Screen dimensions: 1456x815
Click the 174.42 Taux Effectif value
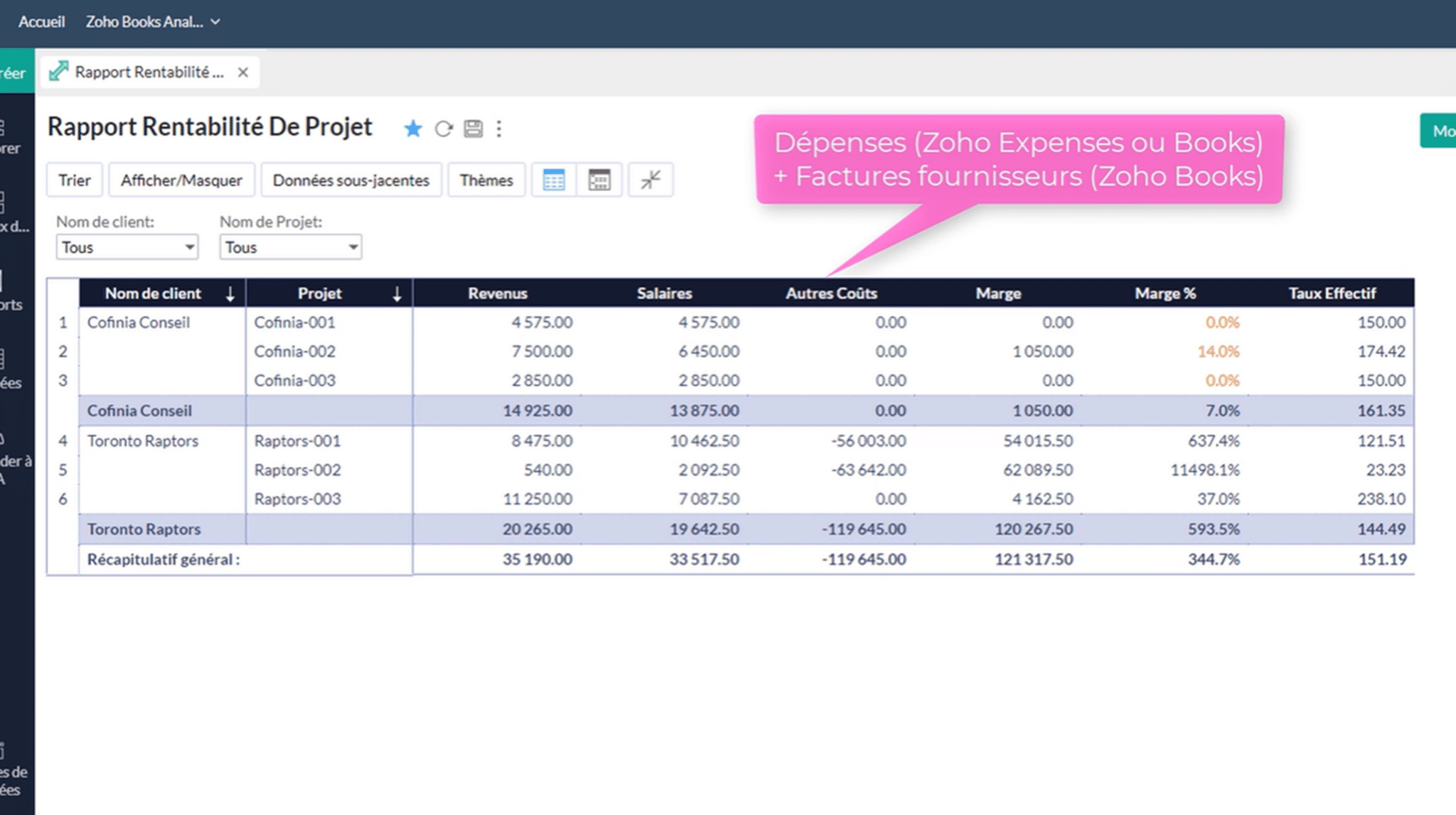[1381, 352]
